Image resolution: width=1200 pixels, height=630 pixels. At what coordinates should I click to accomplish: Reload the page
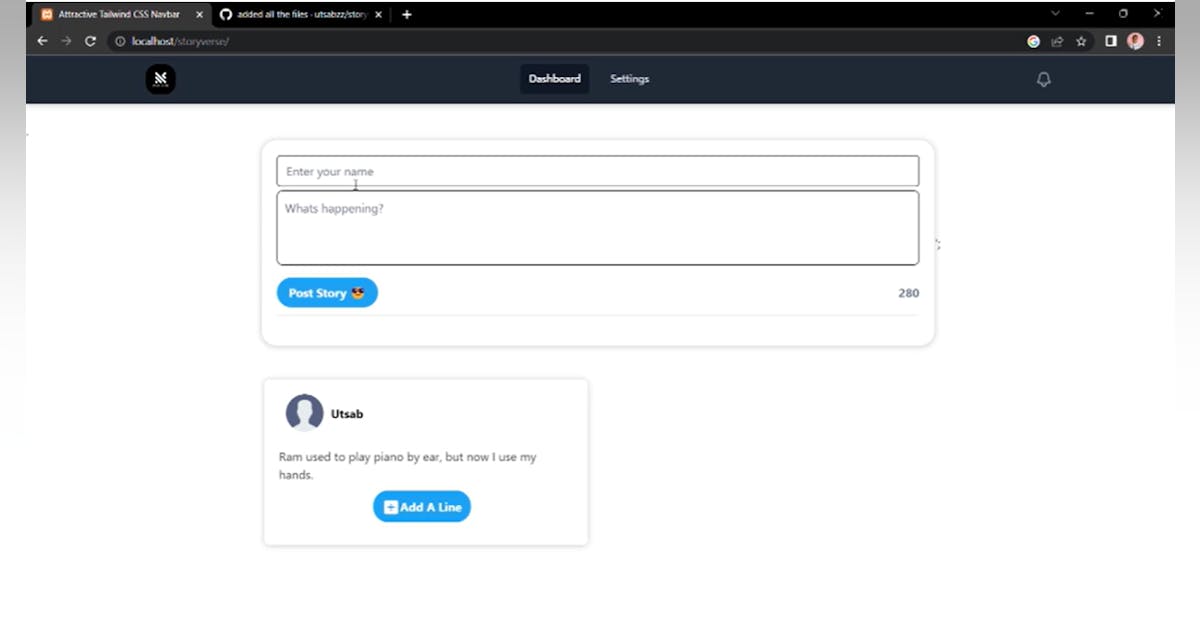coord(90,41)
